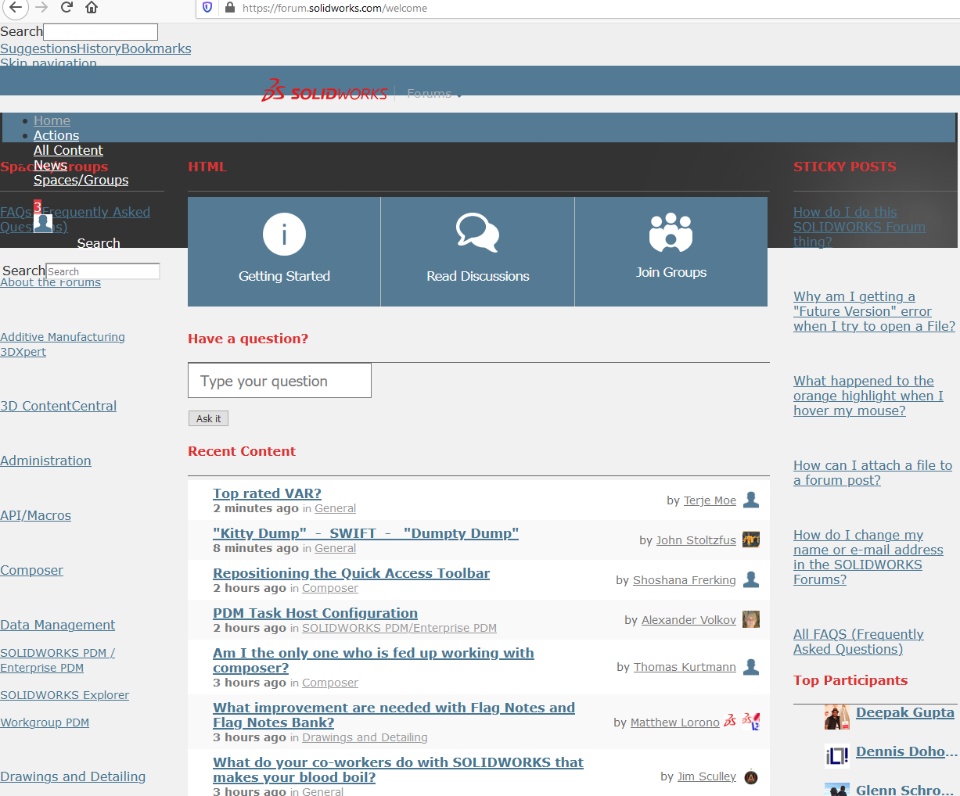
Task: Click the browser back arrow
Action: click(x=16, y=7)
